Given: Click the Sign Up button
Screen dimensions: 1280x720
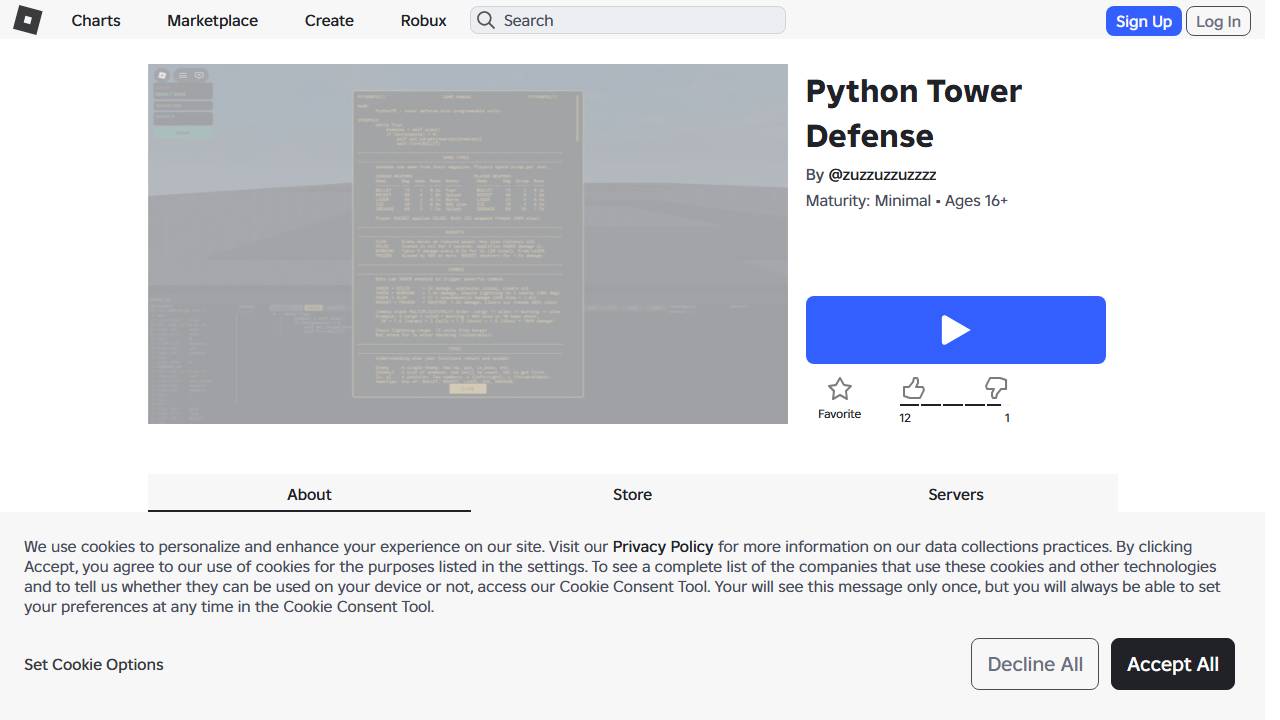Looking at the screenshot, I should pyautogui.click(x=1143, y=21).
